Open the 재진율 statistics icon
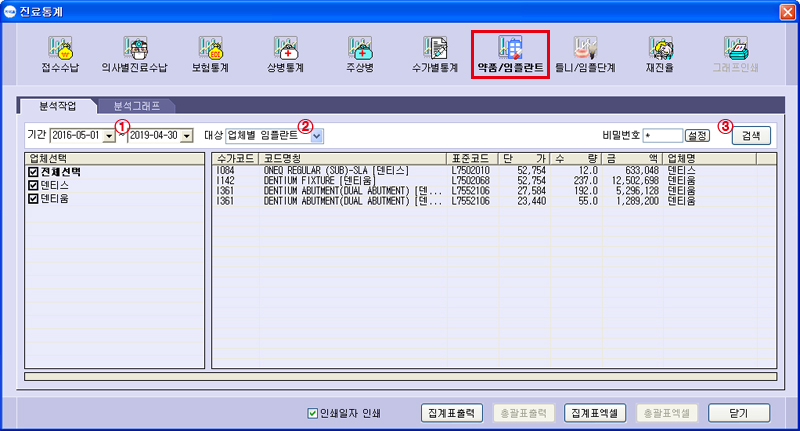 click(x=660, y=54)
